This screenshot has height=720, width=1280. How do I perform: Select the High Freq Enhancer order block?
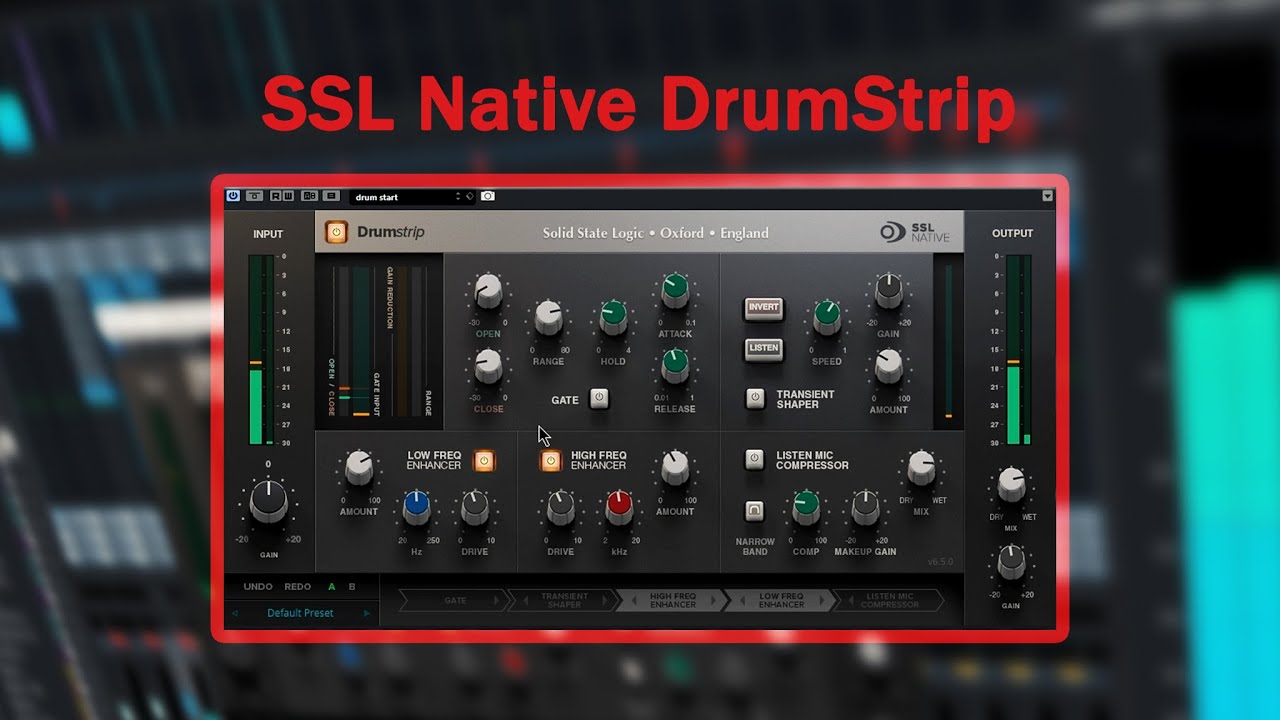coord(673,600)
